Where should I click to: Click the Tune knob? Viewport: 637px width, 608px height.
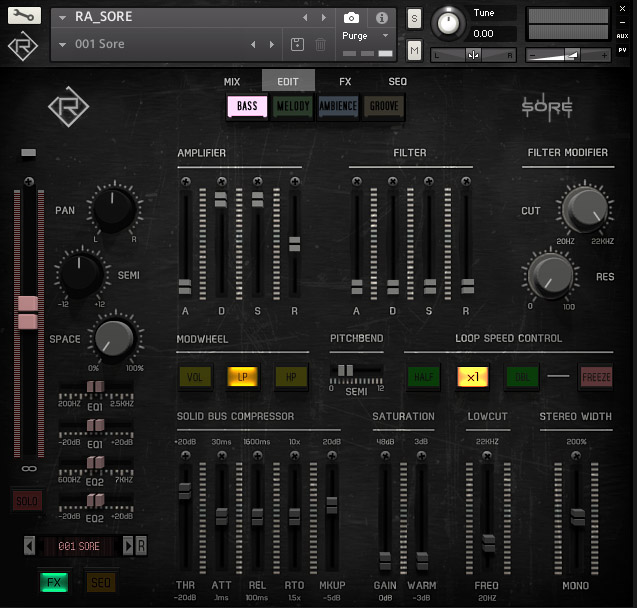[448, 24]
